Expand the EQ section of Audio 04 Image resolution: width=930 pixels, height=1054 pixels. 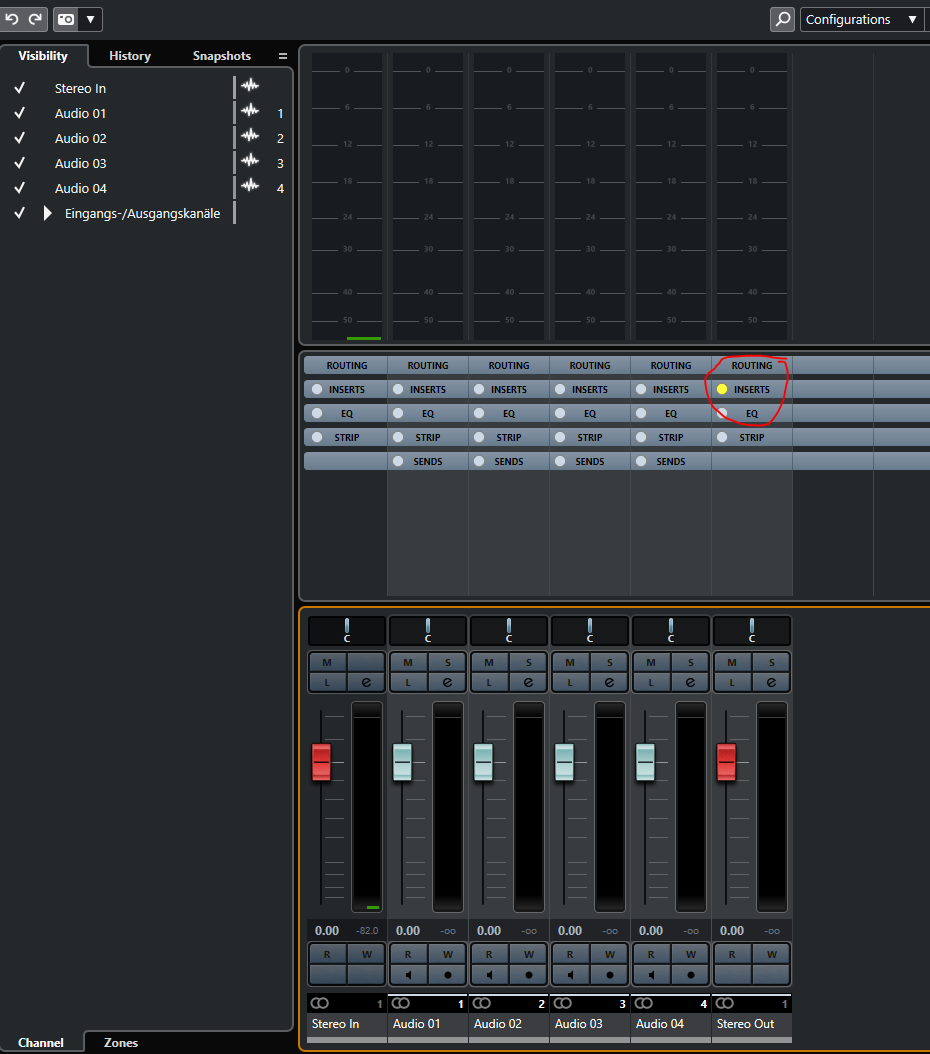click(x=671, y=413)
